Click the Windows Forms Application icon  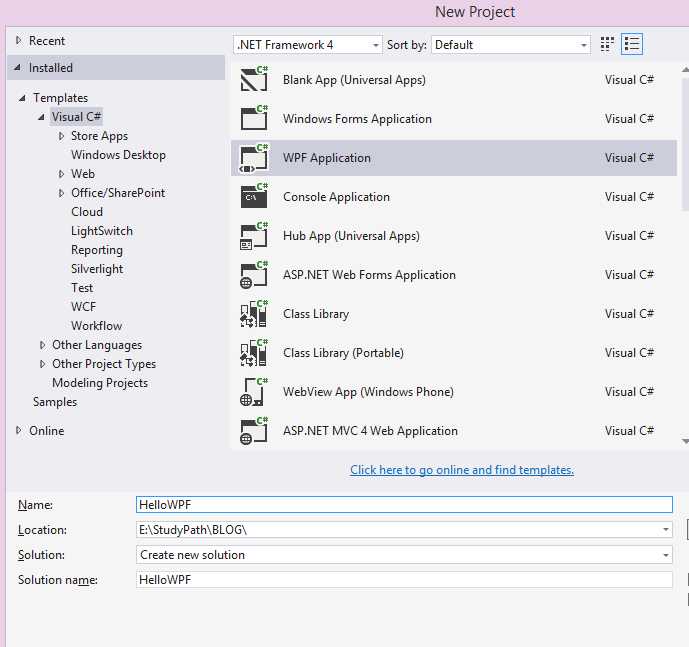[254, 119]
